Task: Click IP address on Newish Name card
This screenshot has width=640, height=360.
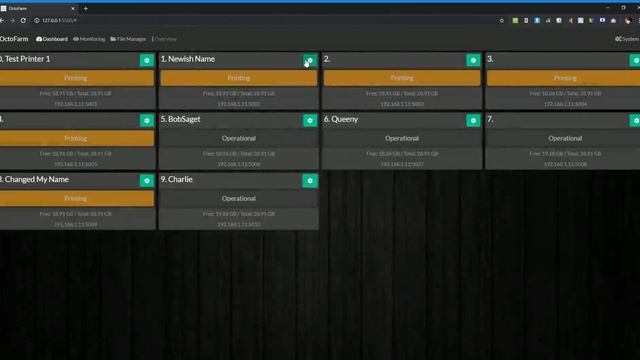Action: [239, 104]
